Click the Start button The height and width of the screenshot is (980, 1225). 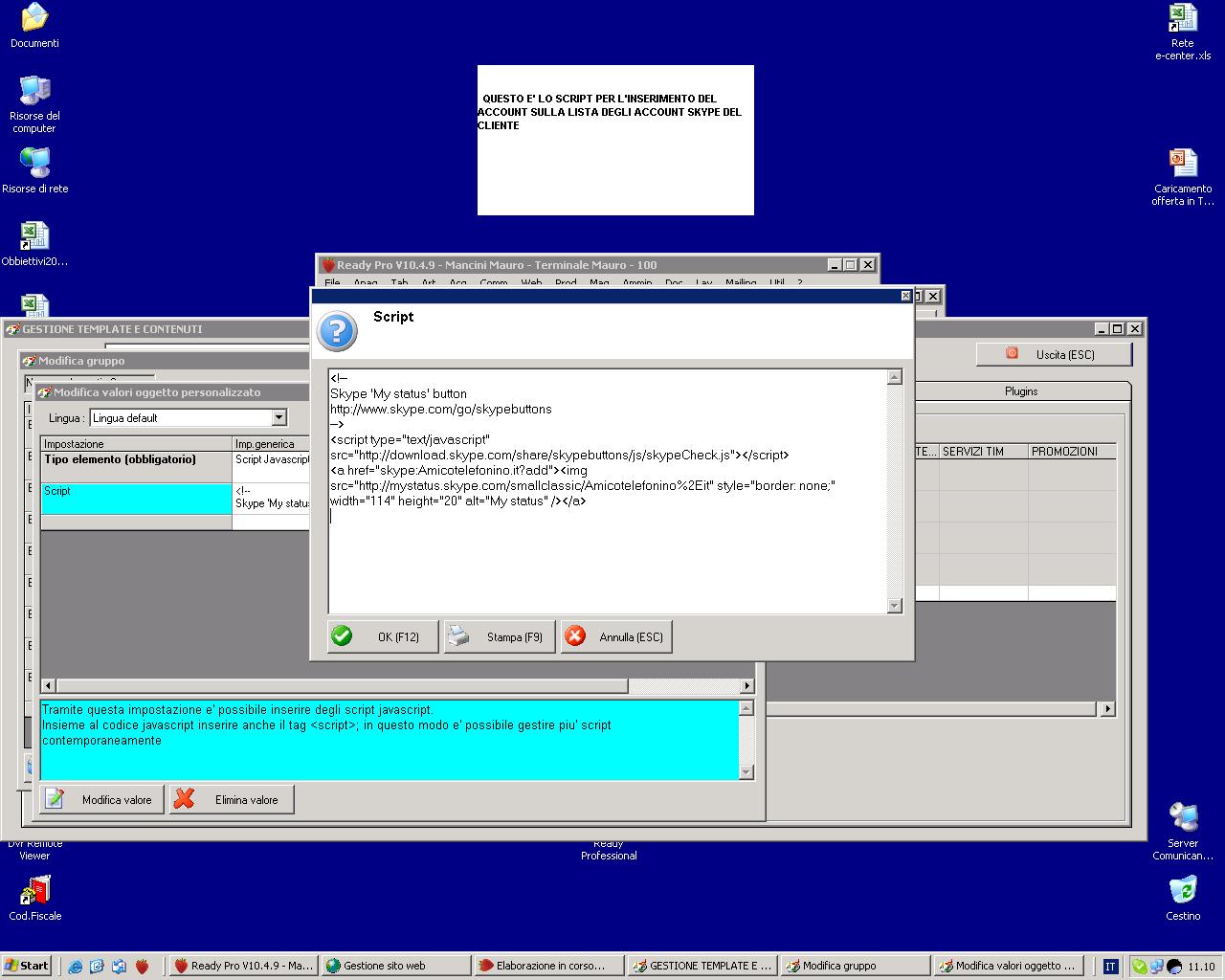tap(26, 966)
